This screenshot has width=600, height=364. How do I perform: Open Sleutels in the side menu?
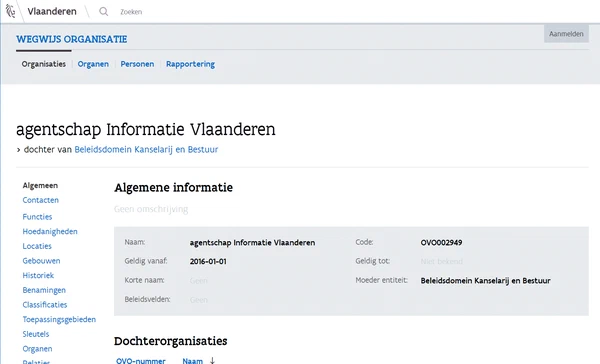36,334
